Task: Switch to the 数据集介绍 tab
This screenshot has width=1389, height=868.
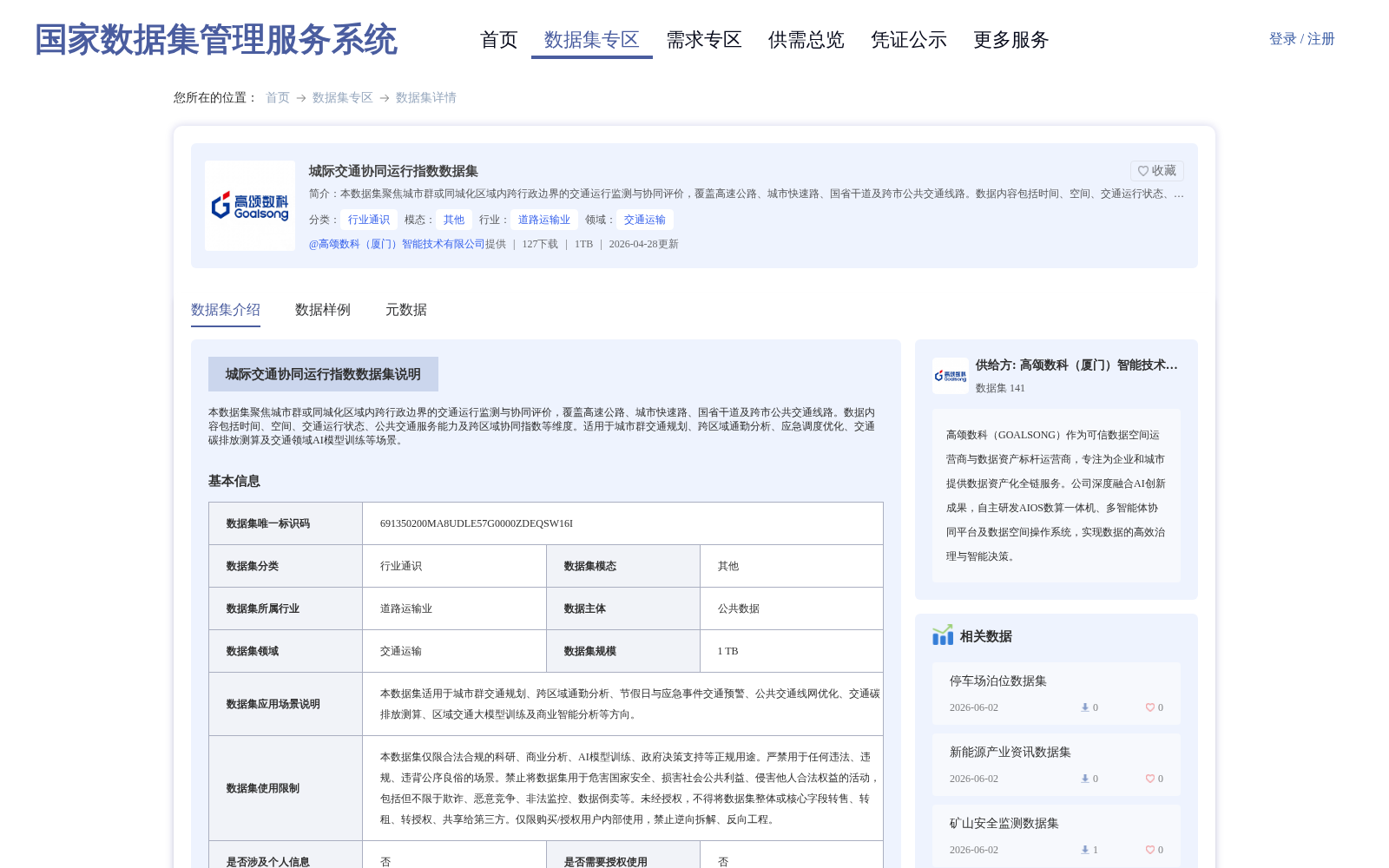Action: (226, 310)
